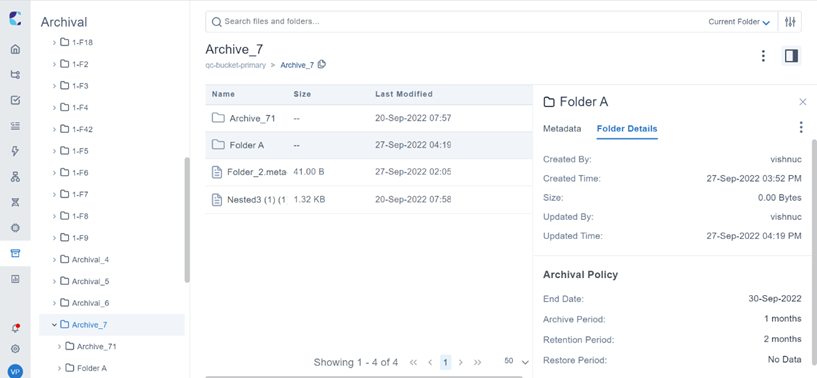Expand the Archival_4 tree folder
Viewport: 817px width, 378px height.
(x=54, y=259)
